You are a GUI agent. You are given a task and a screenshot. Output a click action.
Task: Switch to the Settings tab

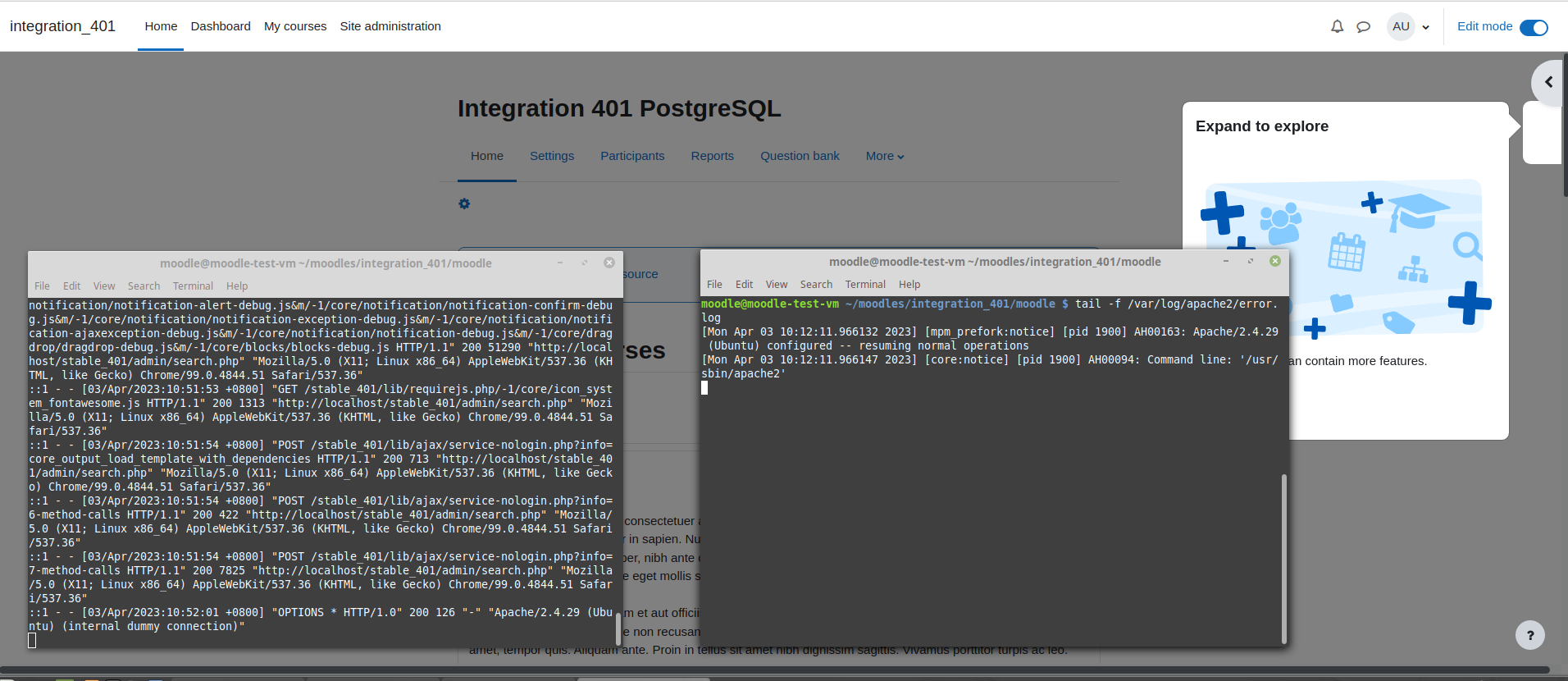coord(552,156)
